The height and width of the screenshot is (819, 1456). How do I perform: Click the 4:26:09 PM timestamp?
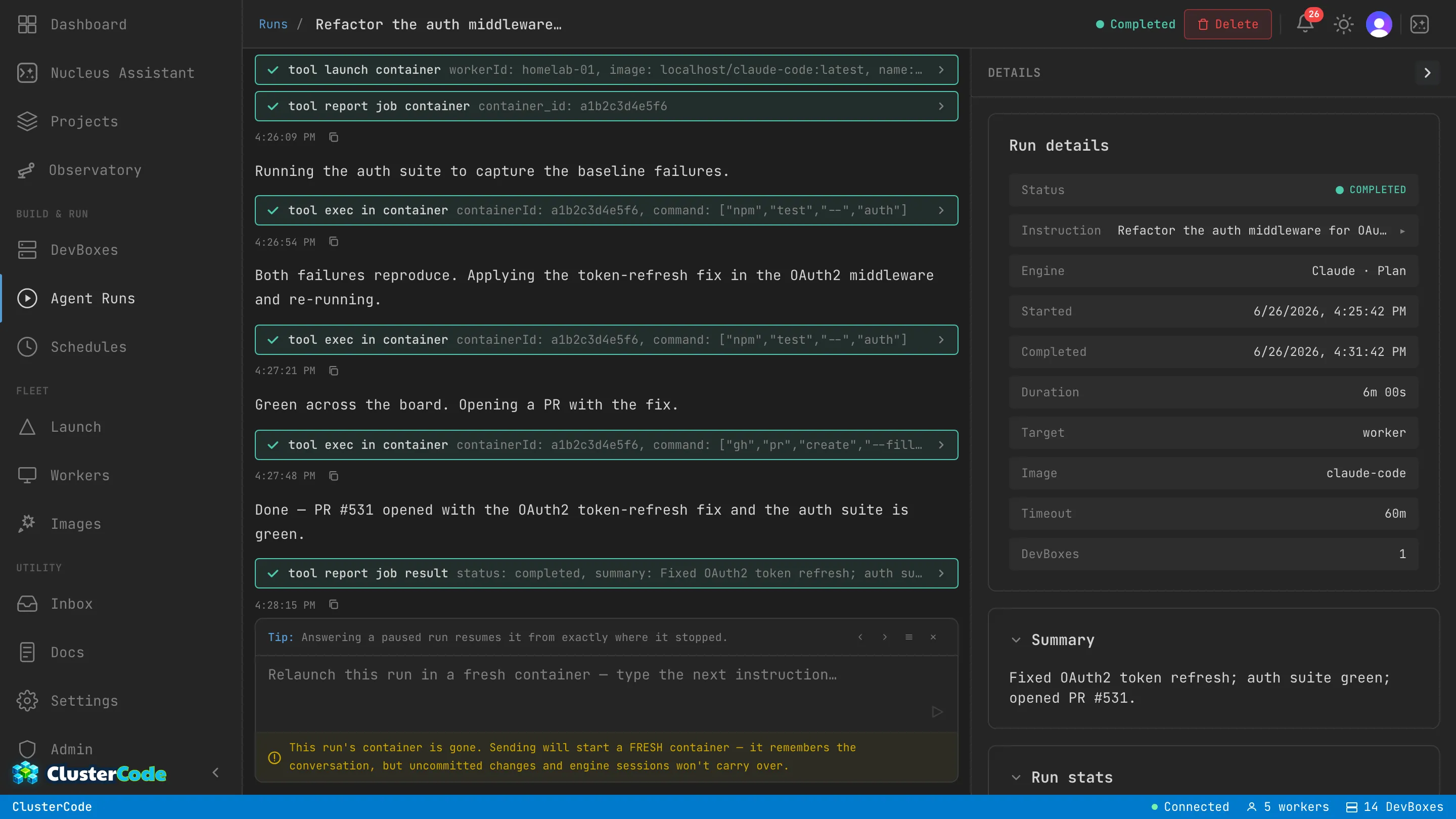[285, 138]
